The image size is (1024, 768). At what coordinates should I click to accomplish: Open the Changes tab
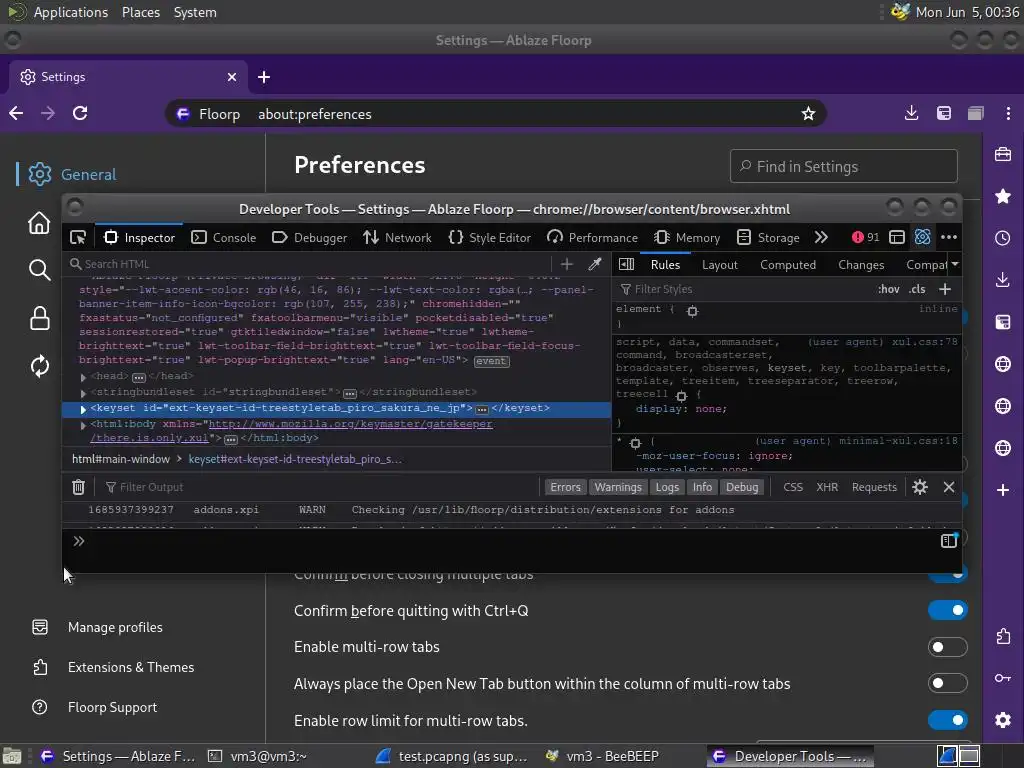pyautogui.click(x=861, y=264)
